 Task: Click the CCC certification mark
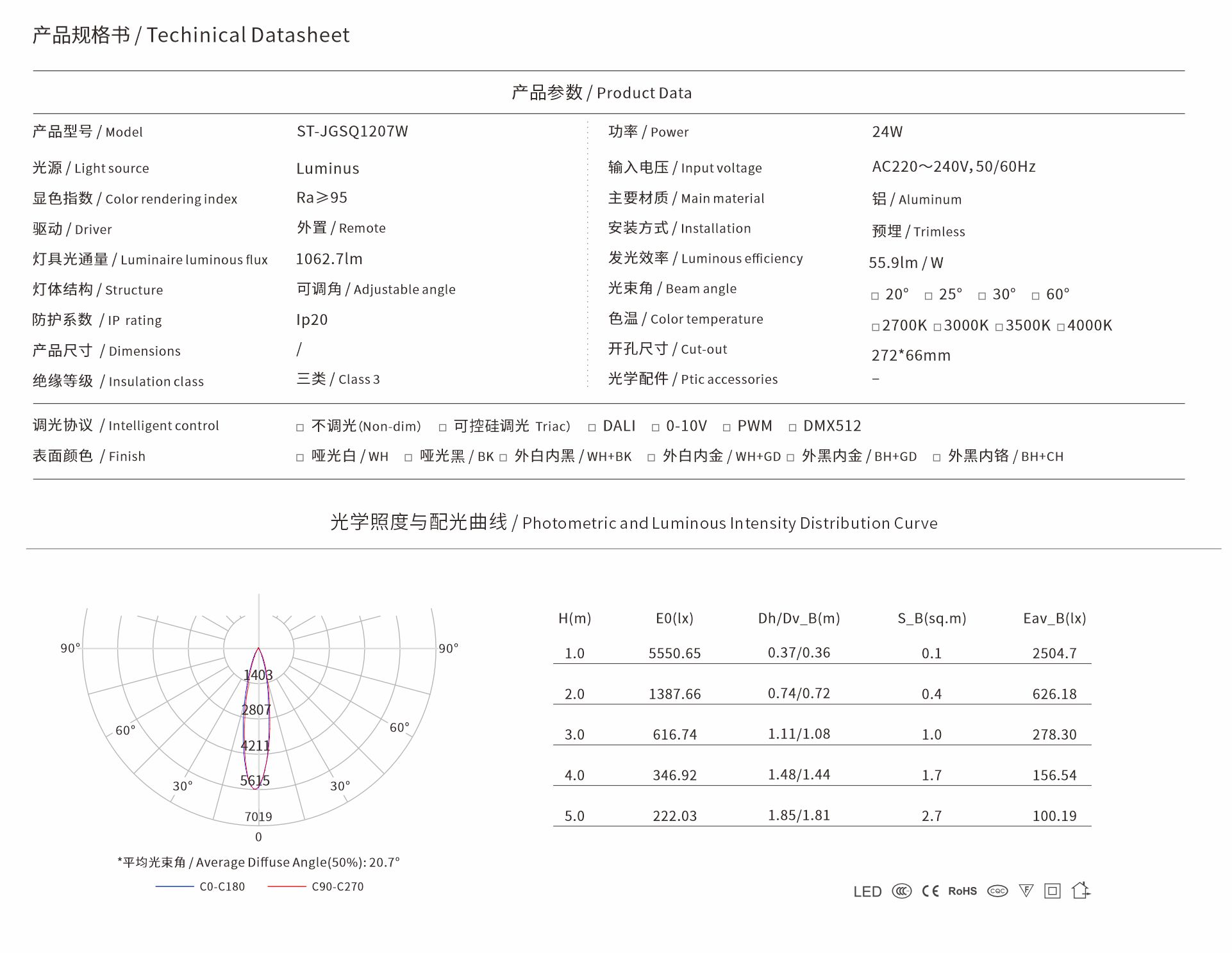tap(901, 891)
